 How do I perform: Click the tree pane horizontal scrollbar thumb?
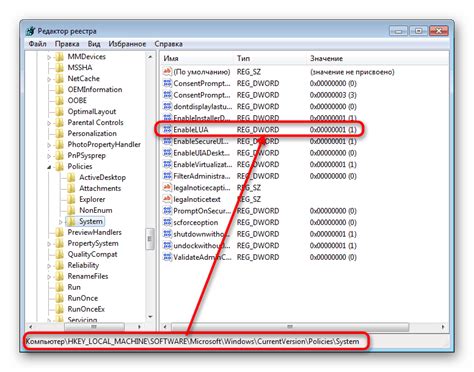tap(94, 327)
